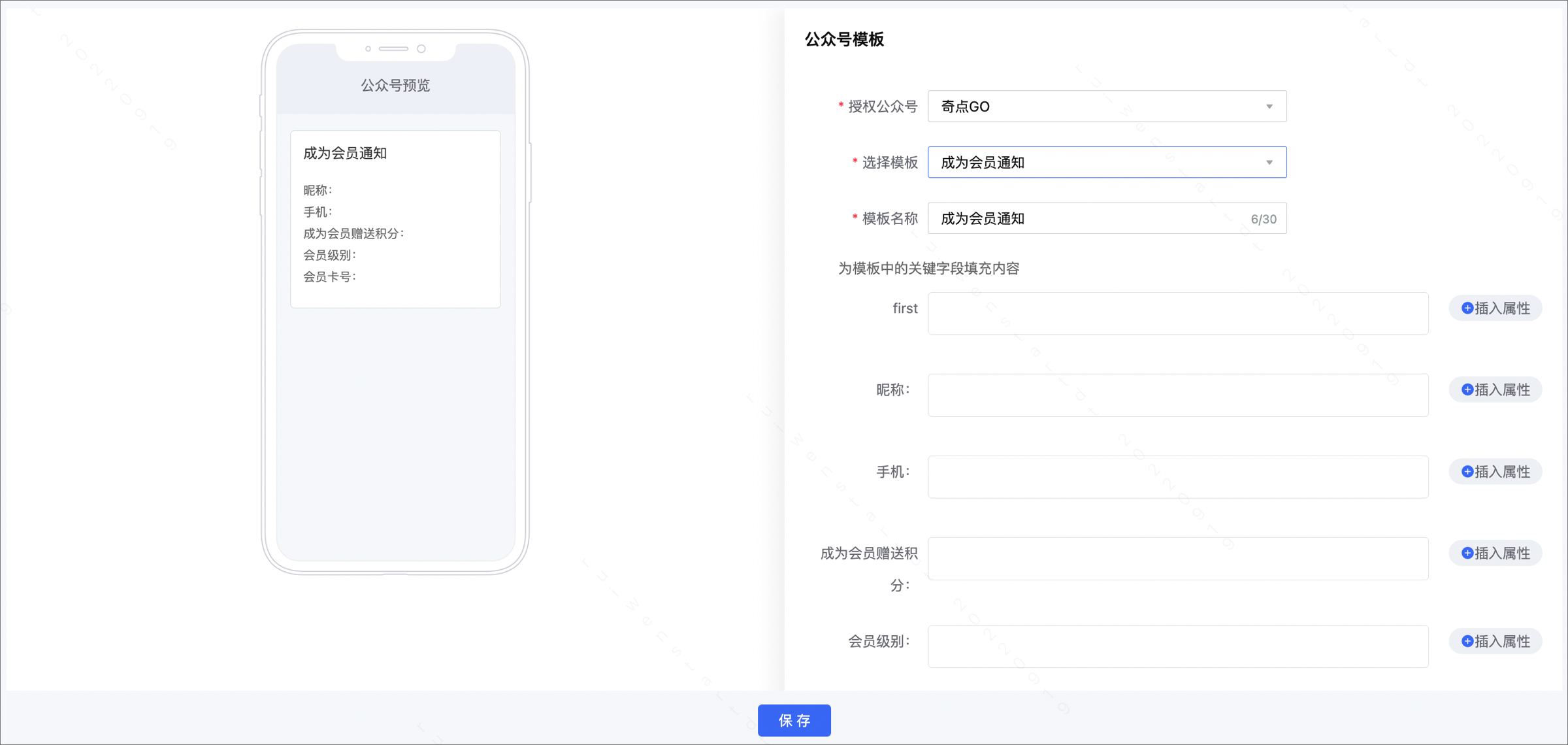Viewport: 1568px width, 745px height.
Task: Click the first field label
Action: point(905,308)
